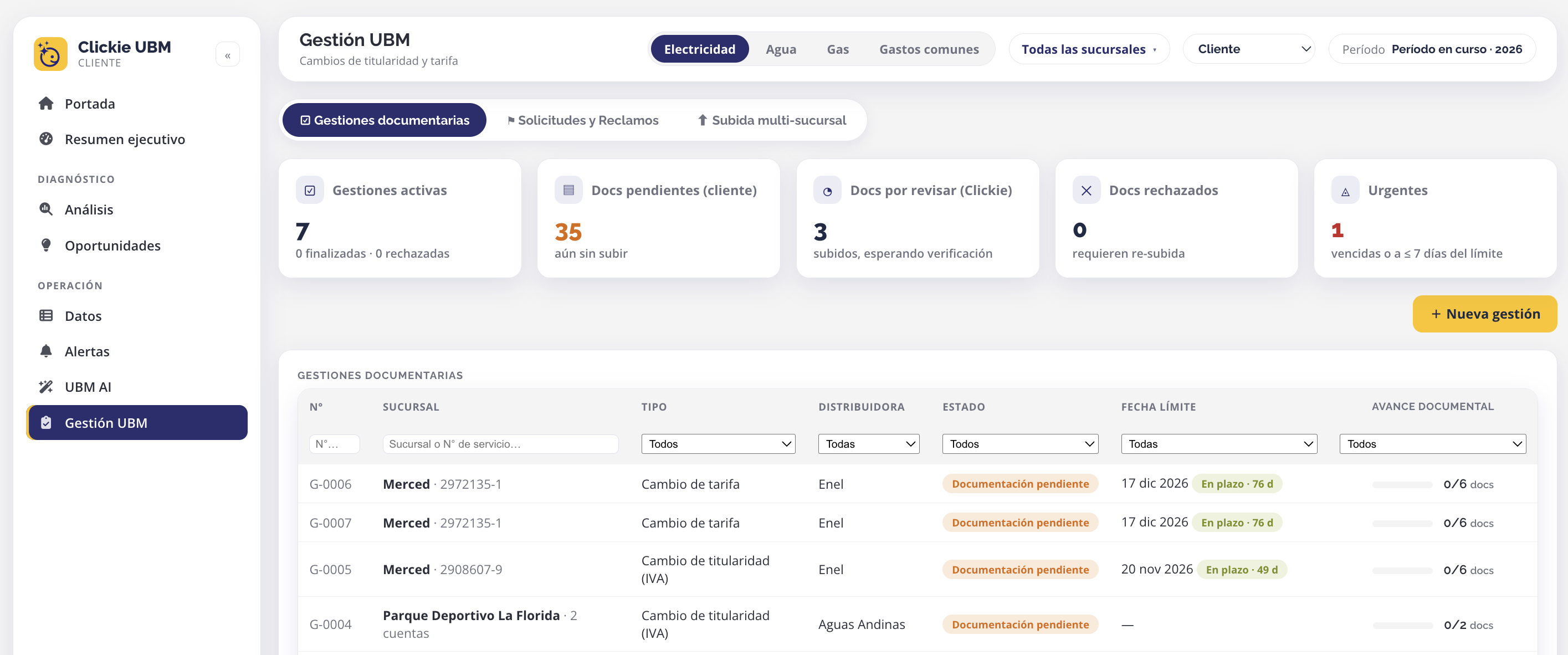Click the Portada home icon
This screenshot has width=1568, height=655.
[46, 104]
